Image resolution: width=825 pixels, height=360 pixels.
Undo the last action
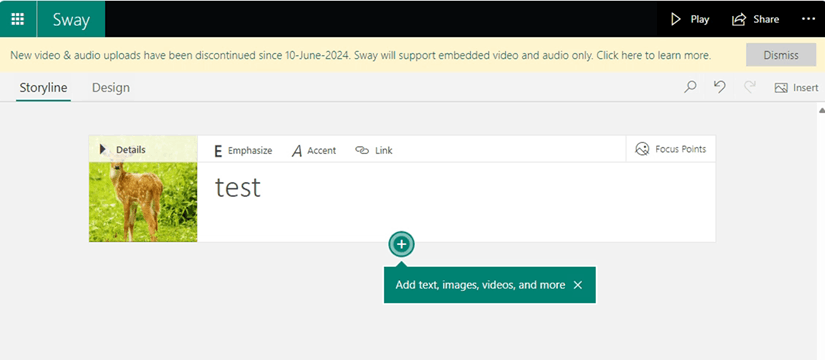click(720, 87)
